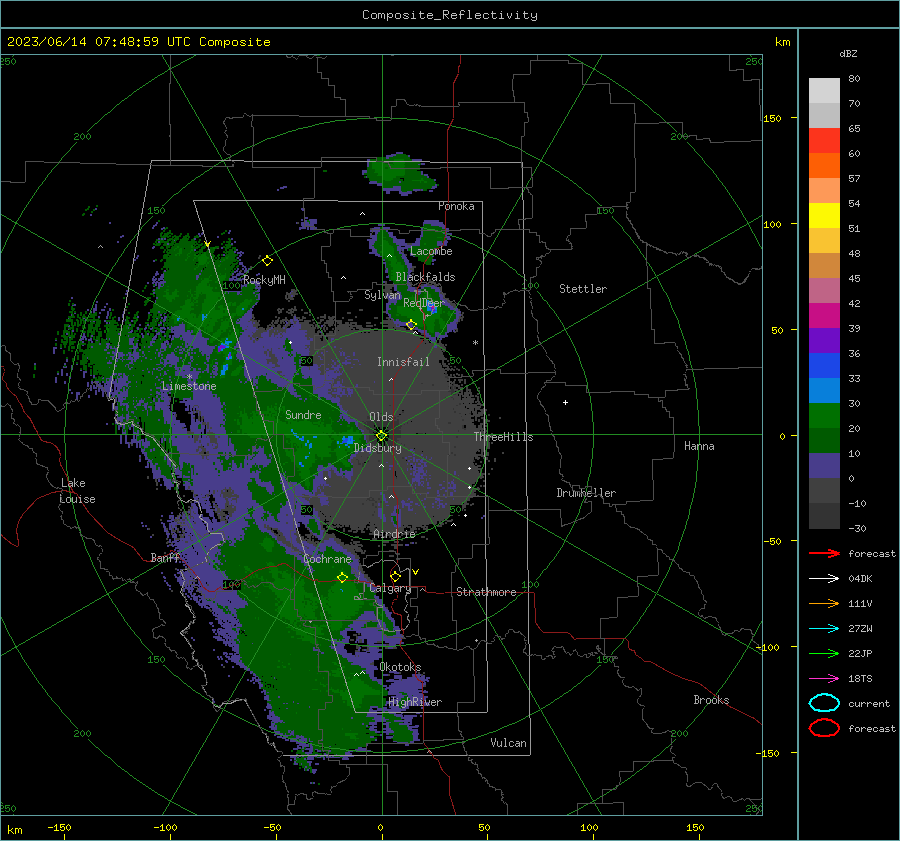Click the yellow diamond marker below RedDeer
The width and height of the screenshot is (900, 841).
(x=411, y=325)
